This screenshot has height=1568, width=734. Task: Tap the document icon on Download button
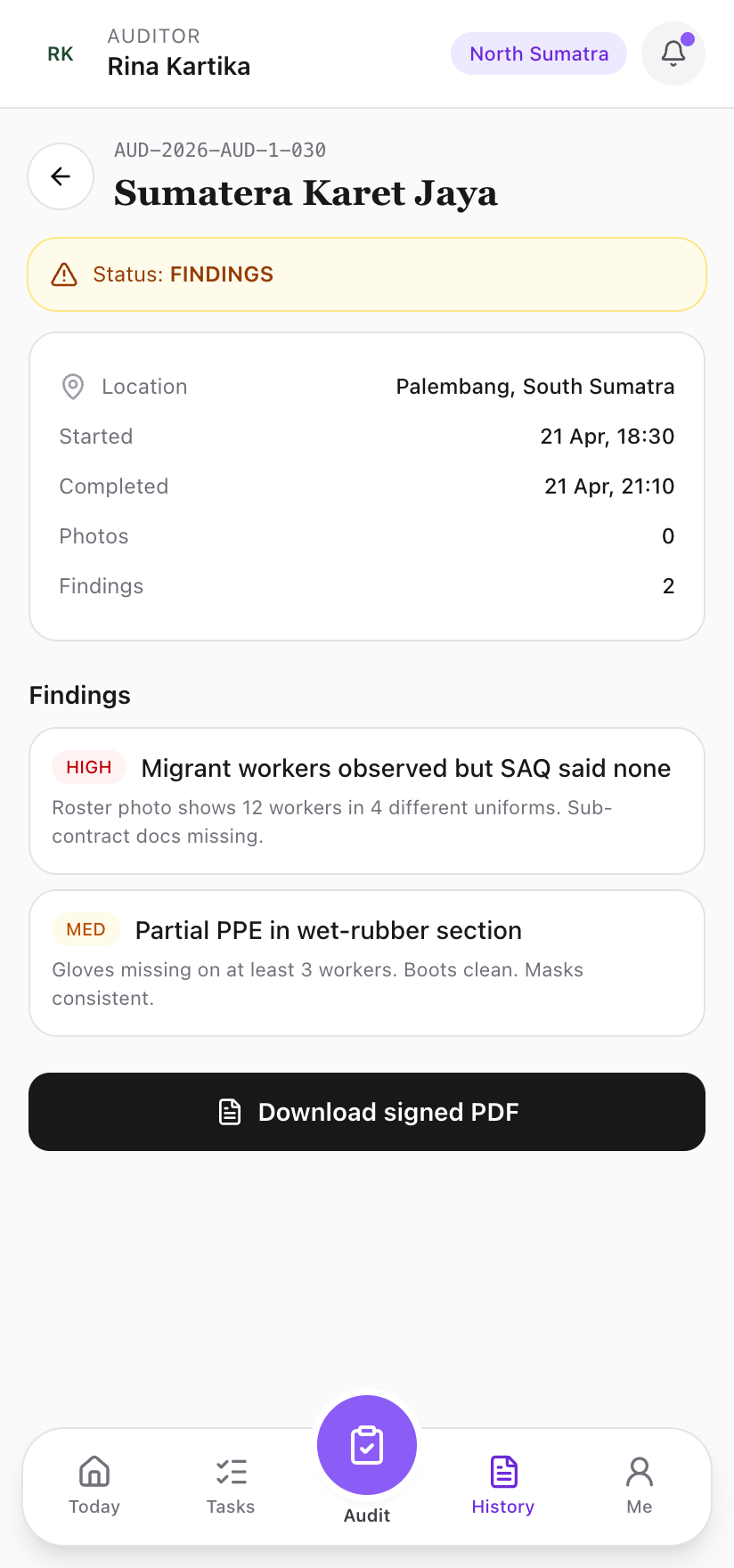pos(230,1112)
